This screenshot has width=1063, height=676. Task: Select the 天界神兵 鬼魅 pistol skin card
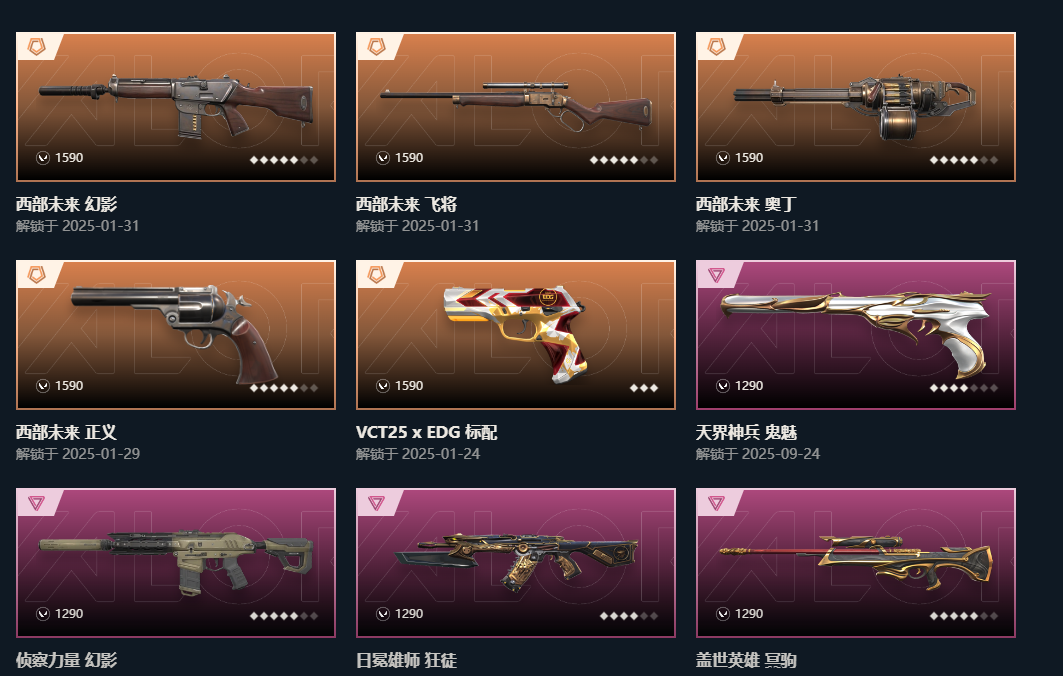point(856,335)
